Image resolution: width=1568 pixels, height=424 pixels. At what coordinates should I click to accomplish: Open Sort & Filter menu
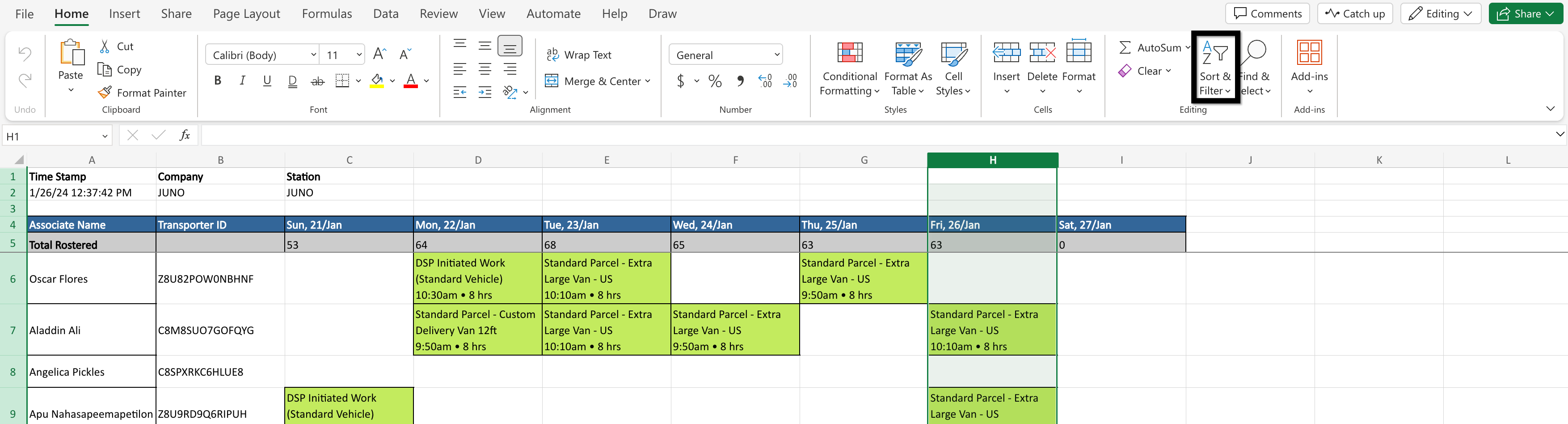pos(1215,68)
